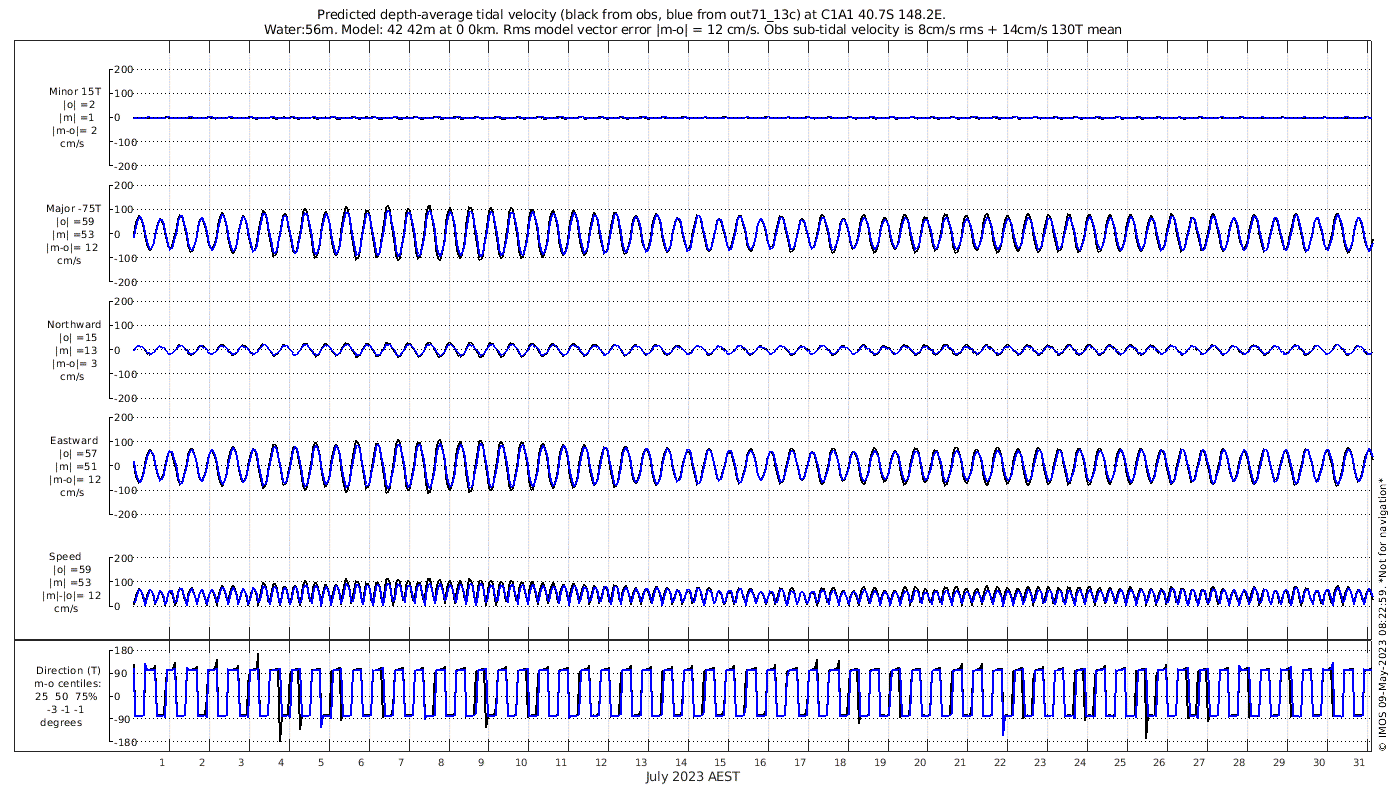Click '|m-o|= 2' in the Minor panel
This screenshot has height=800, width=1400.
(75, 131)
